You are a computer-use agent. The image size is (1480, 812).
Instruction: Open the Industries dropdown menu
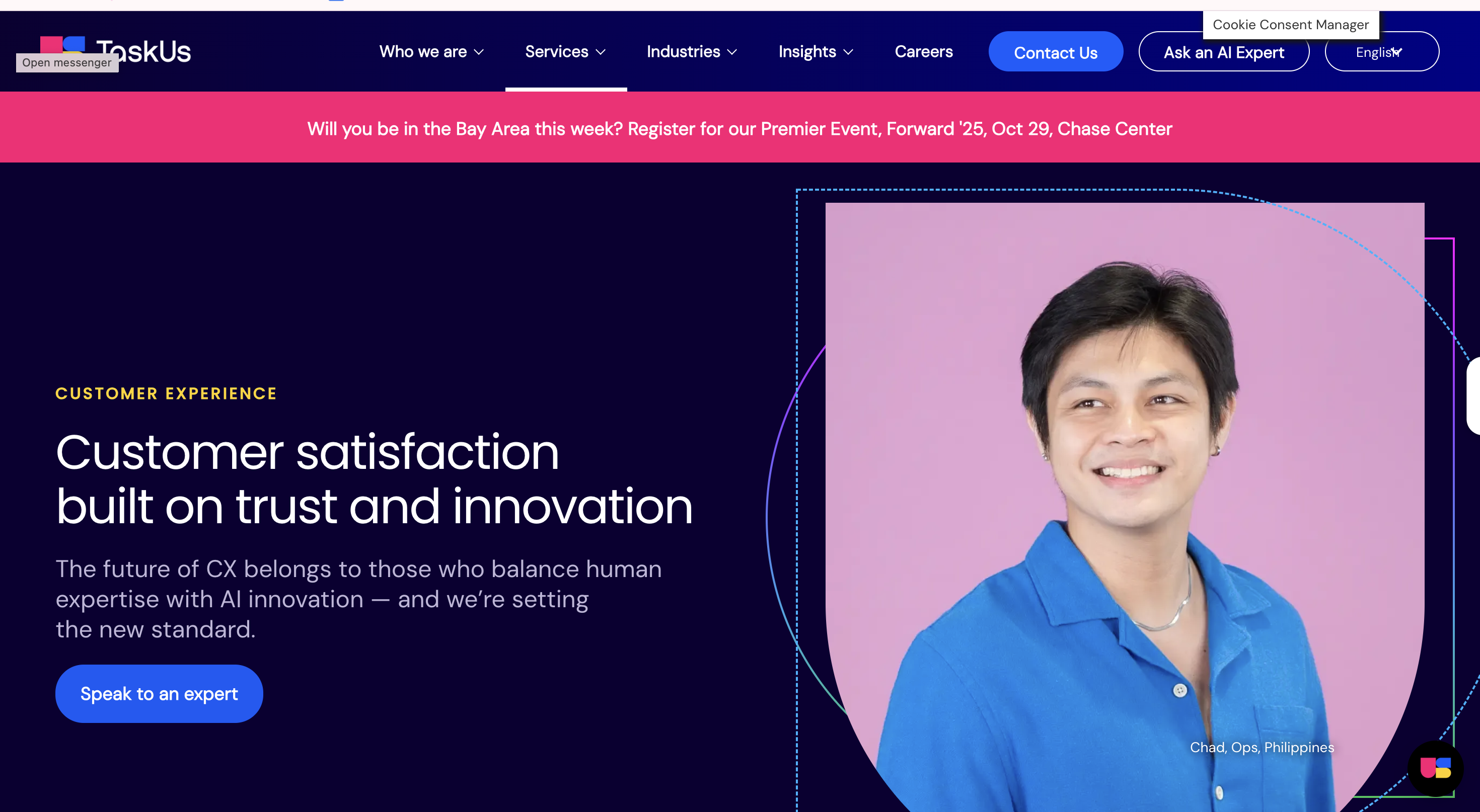691,51
